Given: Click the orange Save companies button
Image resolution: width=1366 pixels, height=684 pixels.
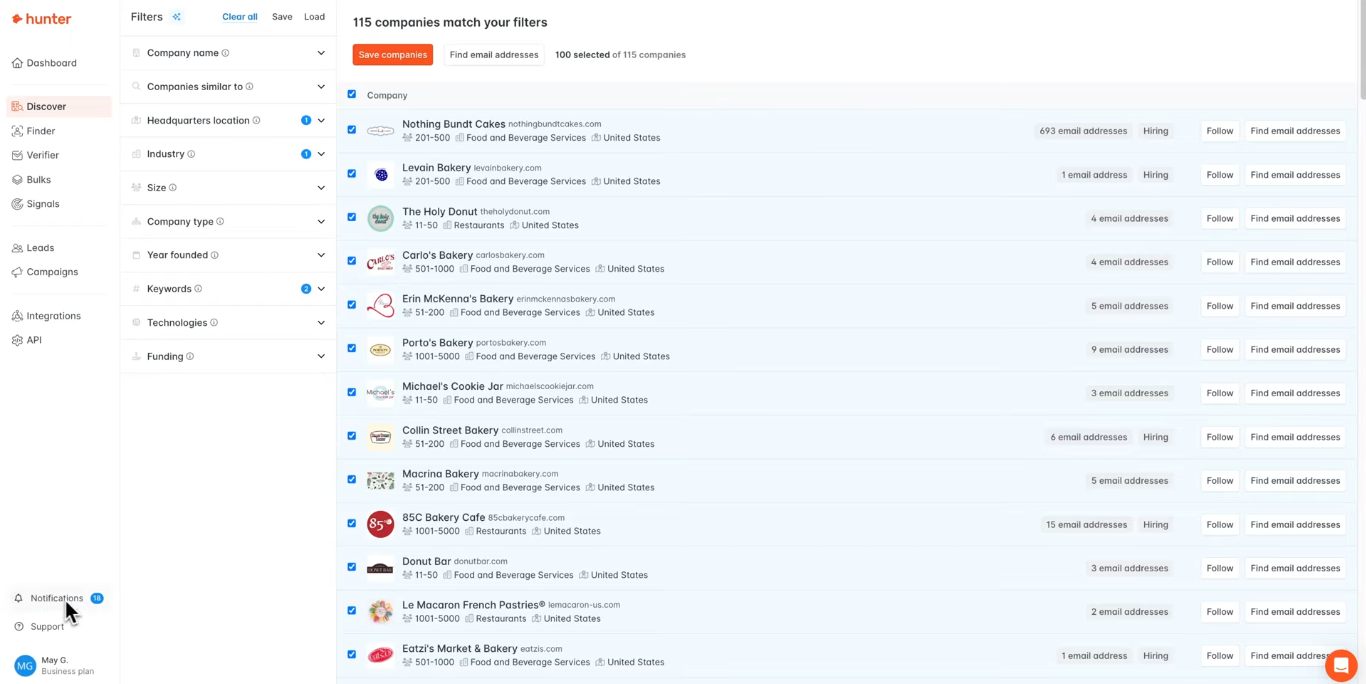Looking at the screenshot, I should pos(392,55).
